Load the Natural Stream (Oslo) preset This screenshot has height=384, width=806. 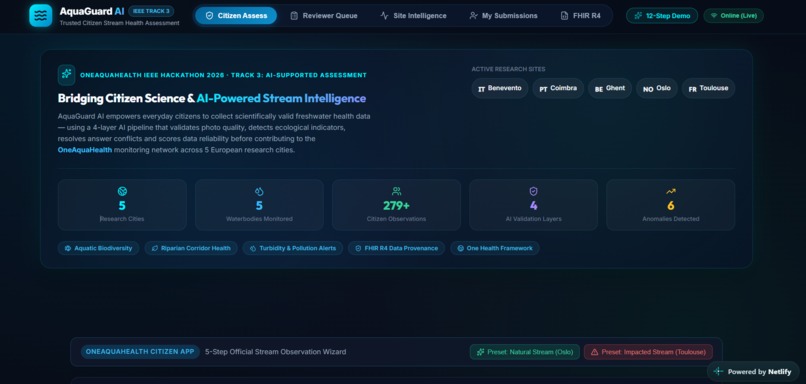point(525,352)
